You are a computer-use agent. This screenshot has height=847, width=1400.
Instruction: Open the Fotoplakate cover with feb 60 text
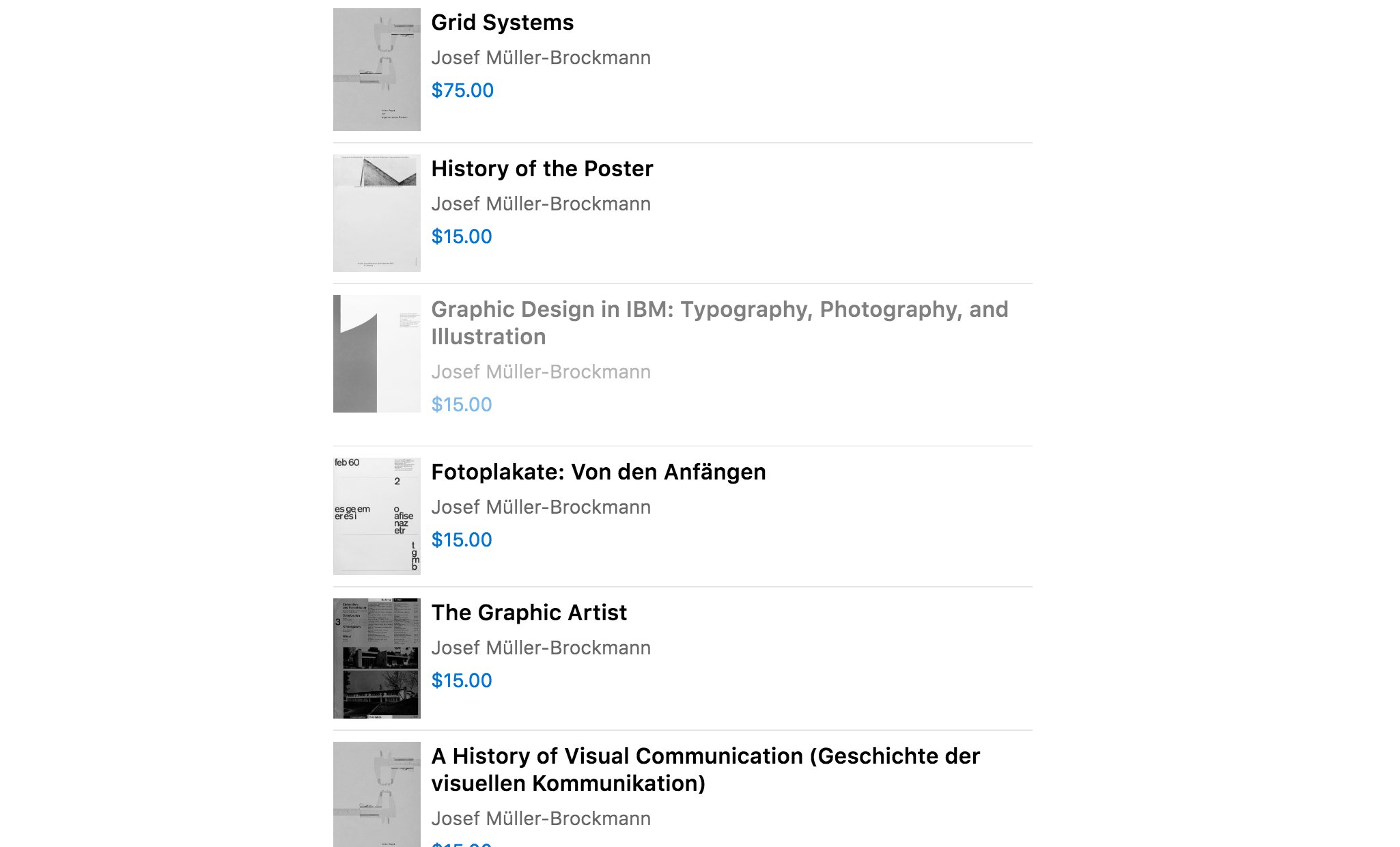click(x=376, y=516)
